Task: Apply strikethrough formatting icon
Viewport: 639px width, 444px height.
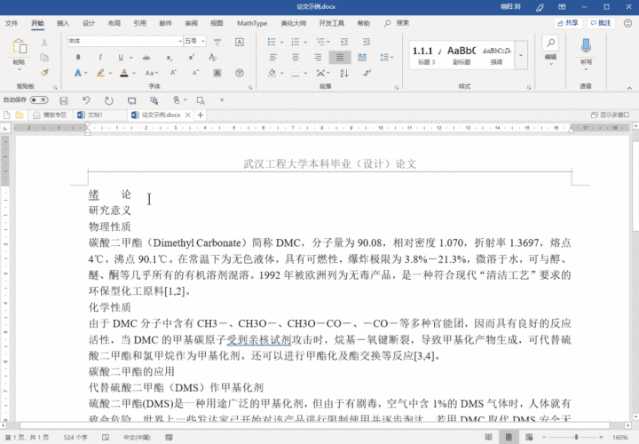Action: pyautogui.click(x=146, y=58)
